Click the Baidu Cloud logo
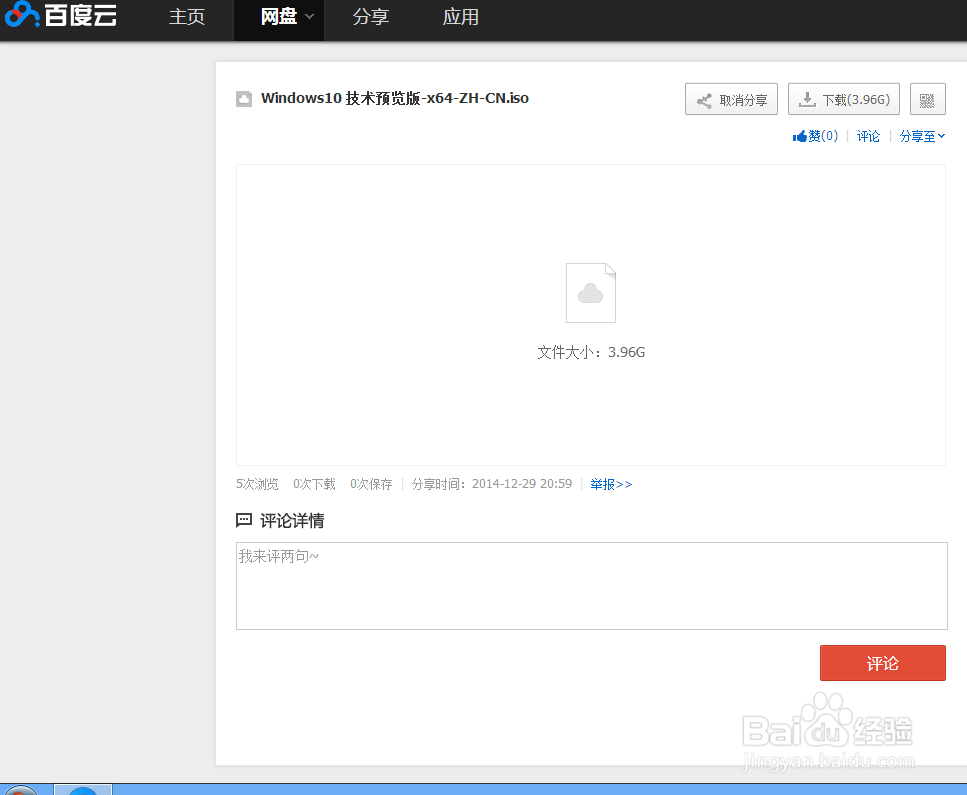 pyautogui.click(x=60, y=15)
